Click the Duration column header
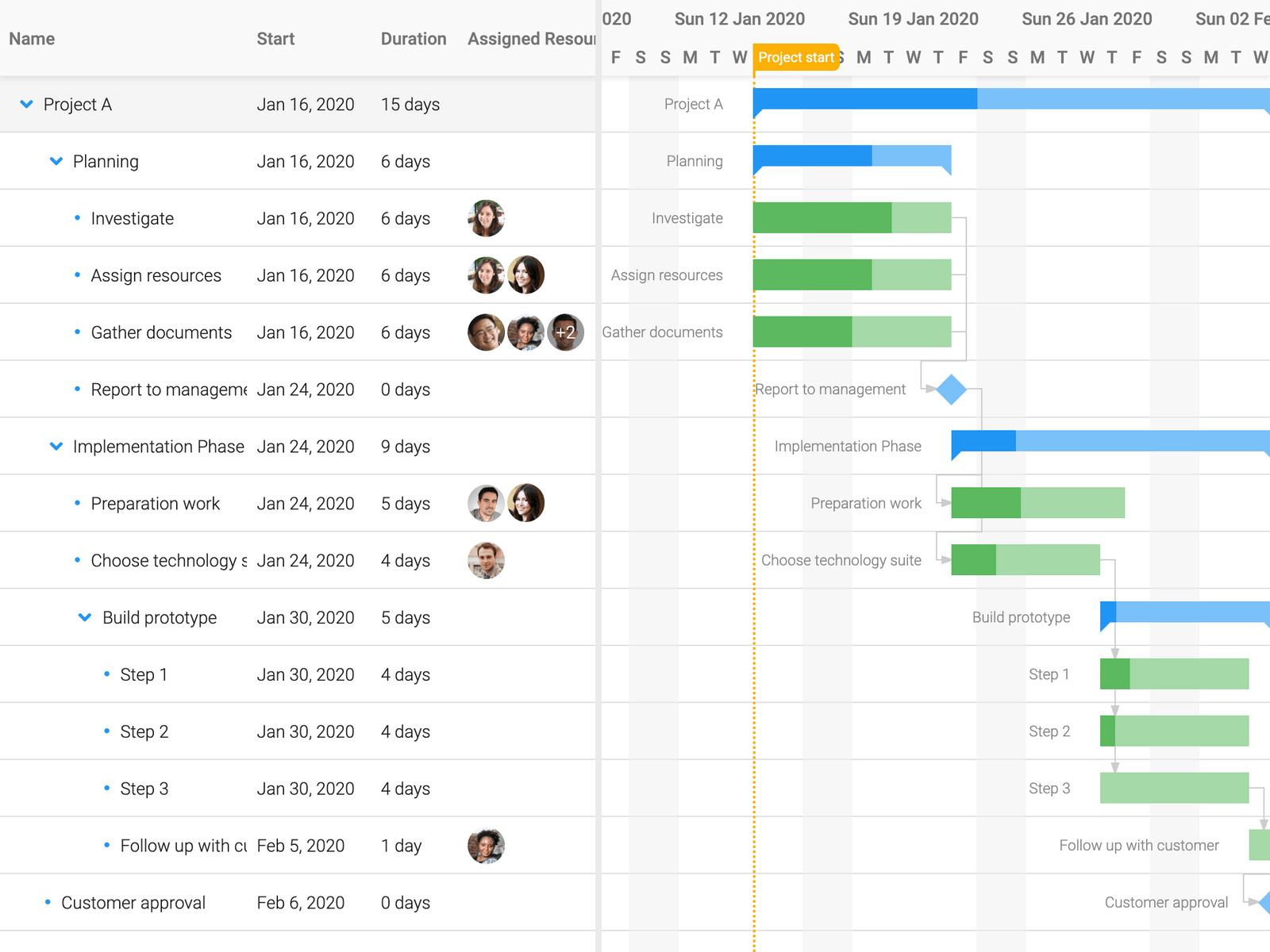 click(x=414, y=38)
